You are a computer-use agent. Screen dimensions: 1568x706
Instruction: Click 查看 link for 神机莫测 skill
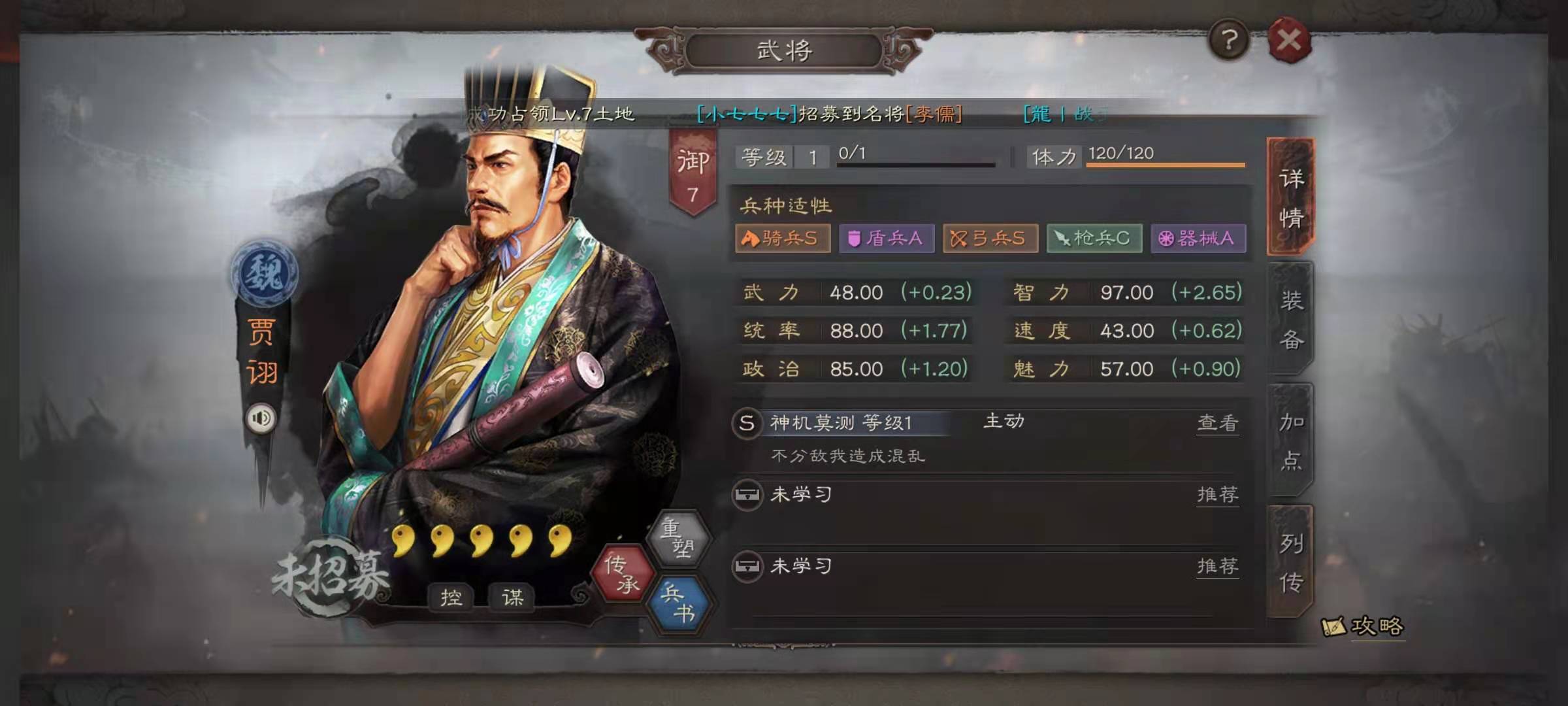tap(1217, 423)
